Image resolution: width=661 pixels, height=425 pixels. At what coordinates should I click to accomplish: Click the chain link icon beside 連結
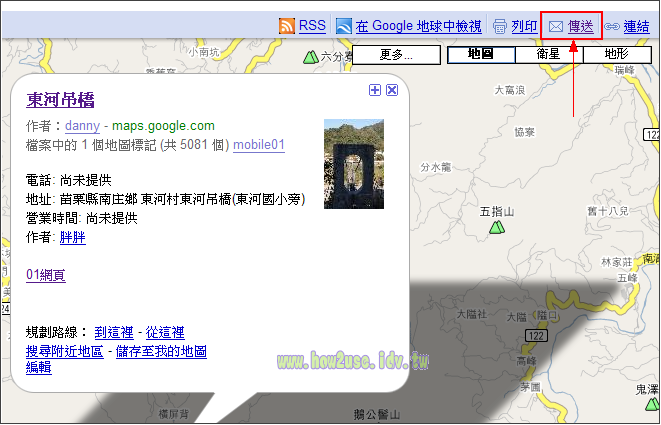click(612, 27)
